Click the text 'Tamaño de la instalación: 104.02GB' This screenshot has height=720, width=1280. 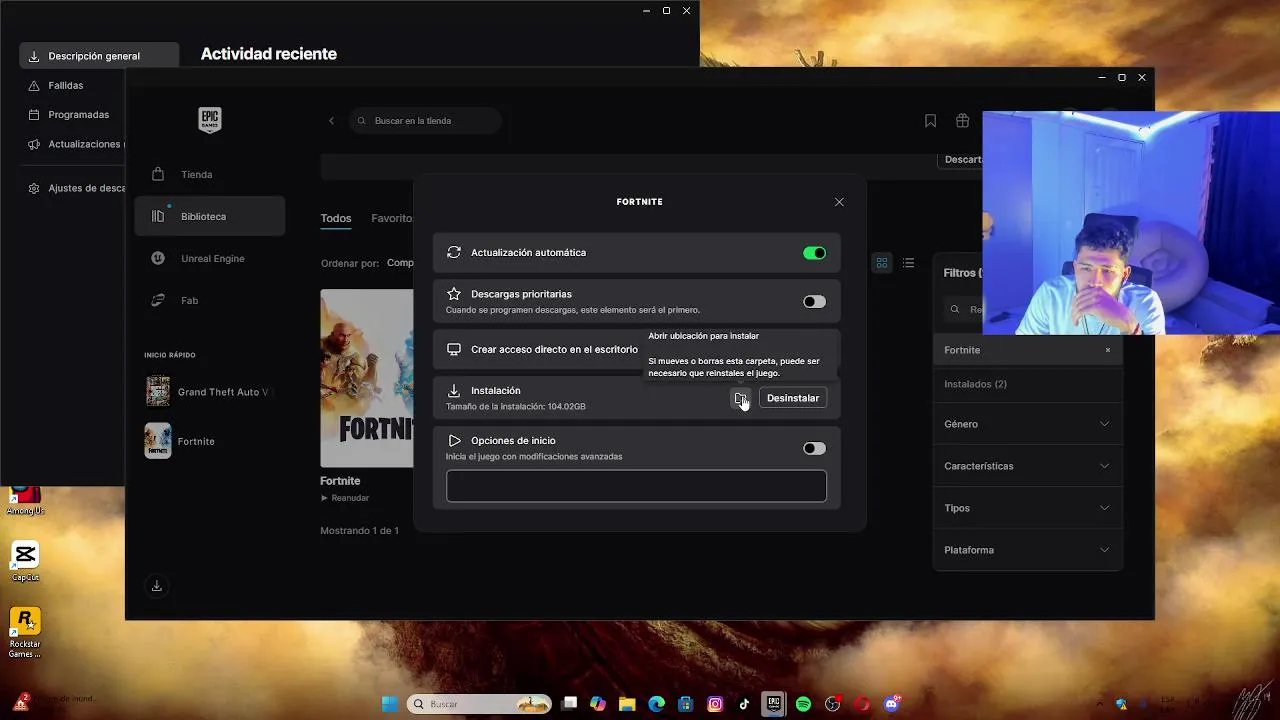[516, 407]
